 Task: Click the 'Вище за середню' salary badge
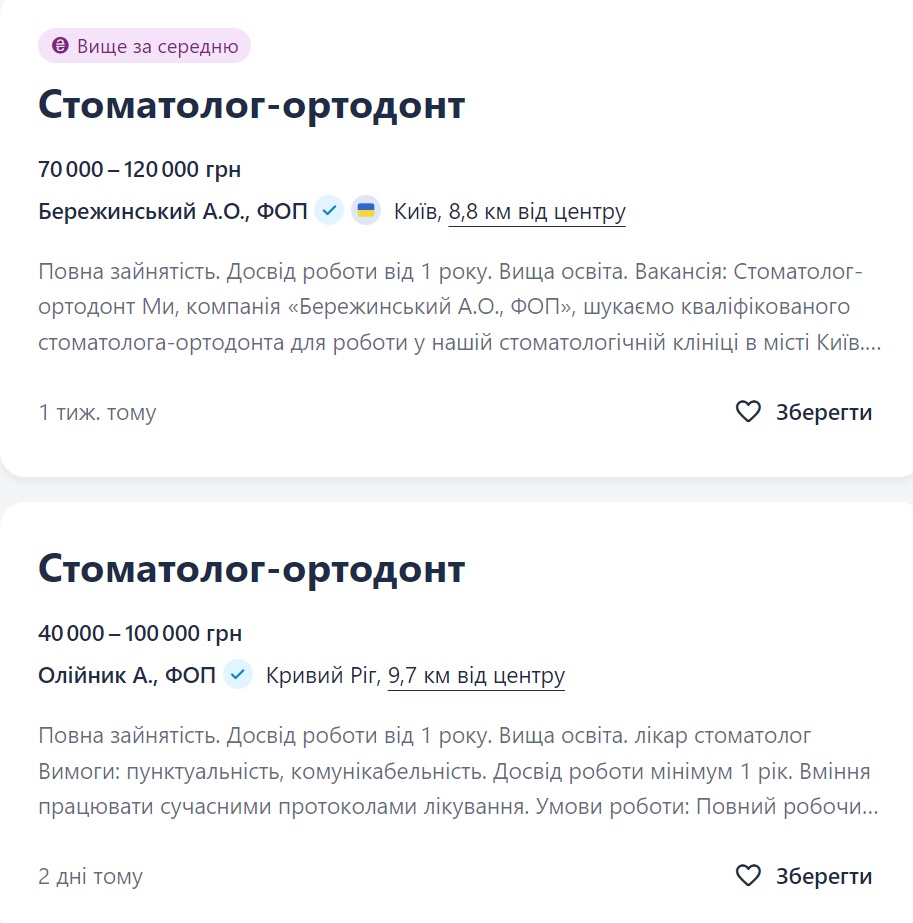click(144, 45)
